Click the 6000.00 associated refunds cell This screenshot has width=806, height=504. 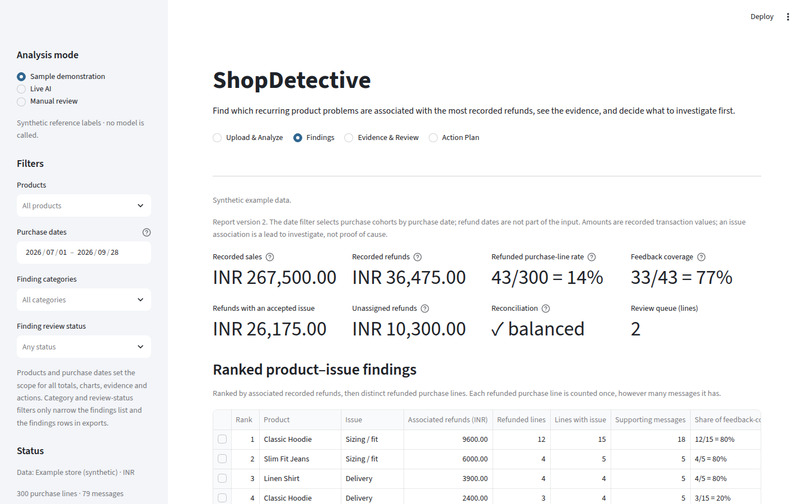[448, 459]
